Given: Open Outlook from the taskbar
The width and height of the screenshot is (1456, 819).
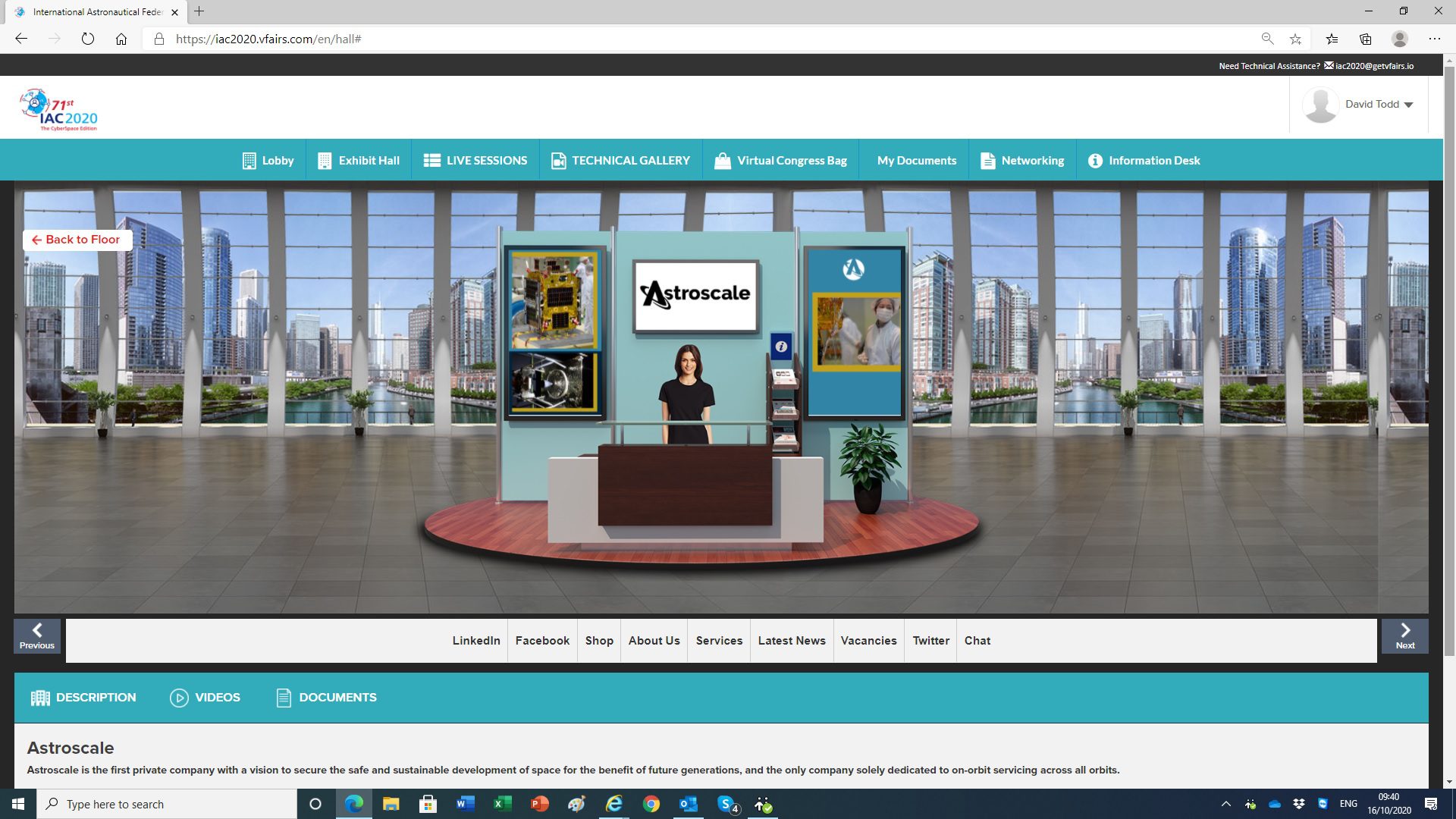Looking at the screenshot, I should pyautogui.click(x=688, y=804).
